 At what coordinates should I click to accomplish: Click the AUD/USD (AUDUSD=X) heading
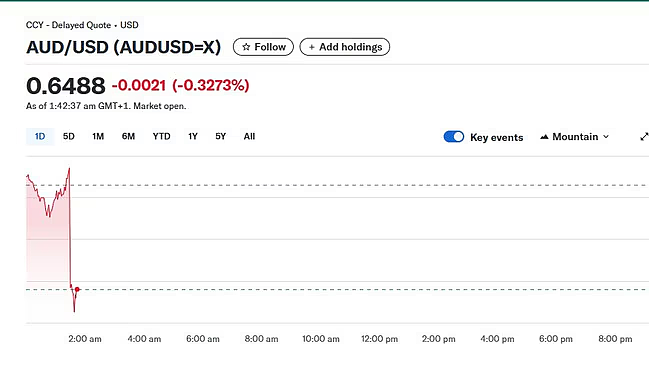(x=123, y=47)
